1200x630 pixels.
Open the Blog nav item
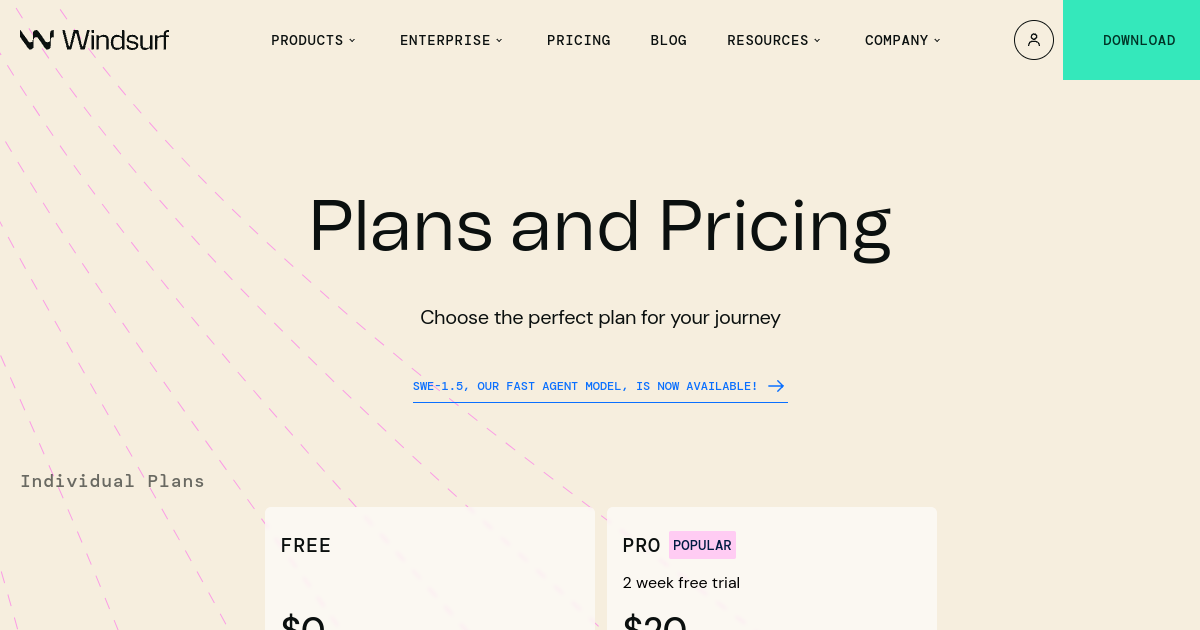(x=668, y=40)
